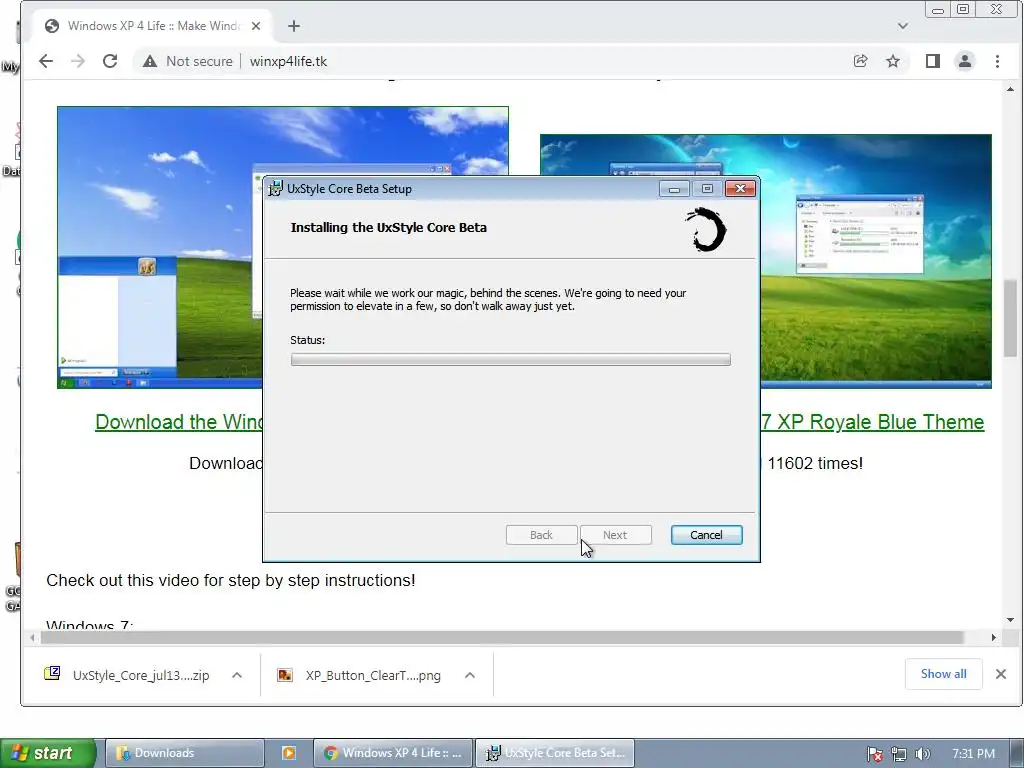This screenshot has width=1024, height=768.
Task: Switch to UxStyle Core Beta Setup taskbar button
Action: click(554, 753)
